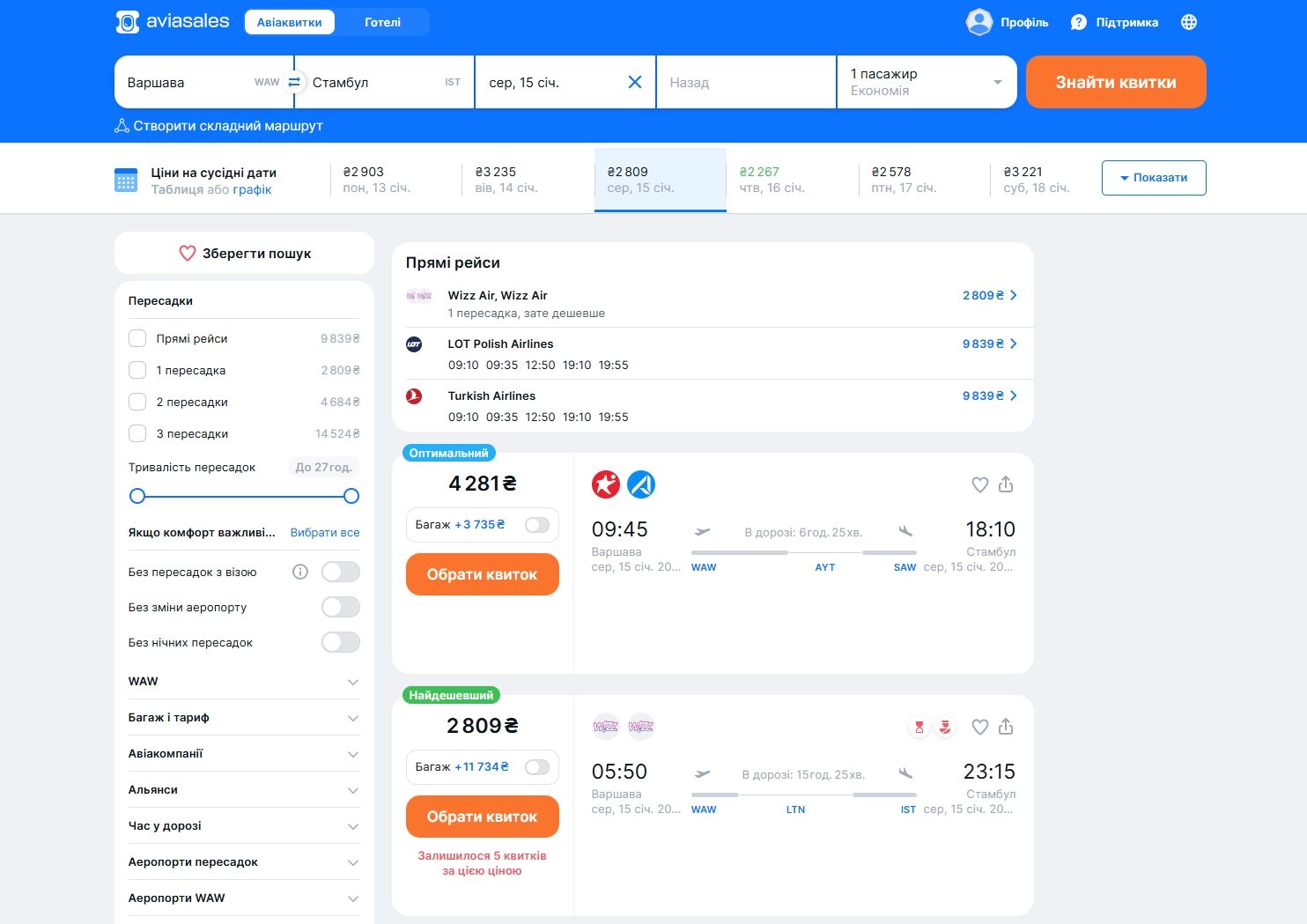Click the return date Назад field
This screenshot has width=1307, height=924.
(x=746, y=82)
